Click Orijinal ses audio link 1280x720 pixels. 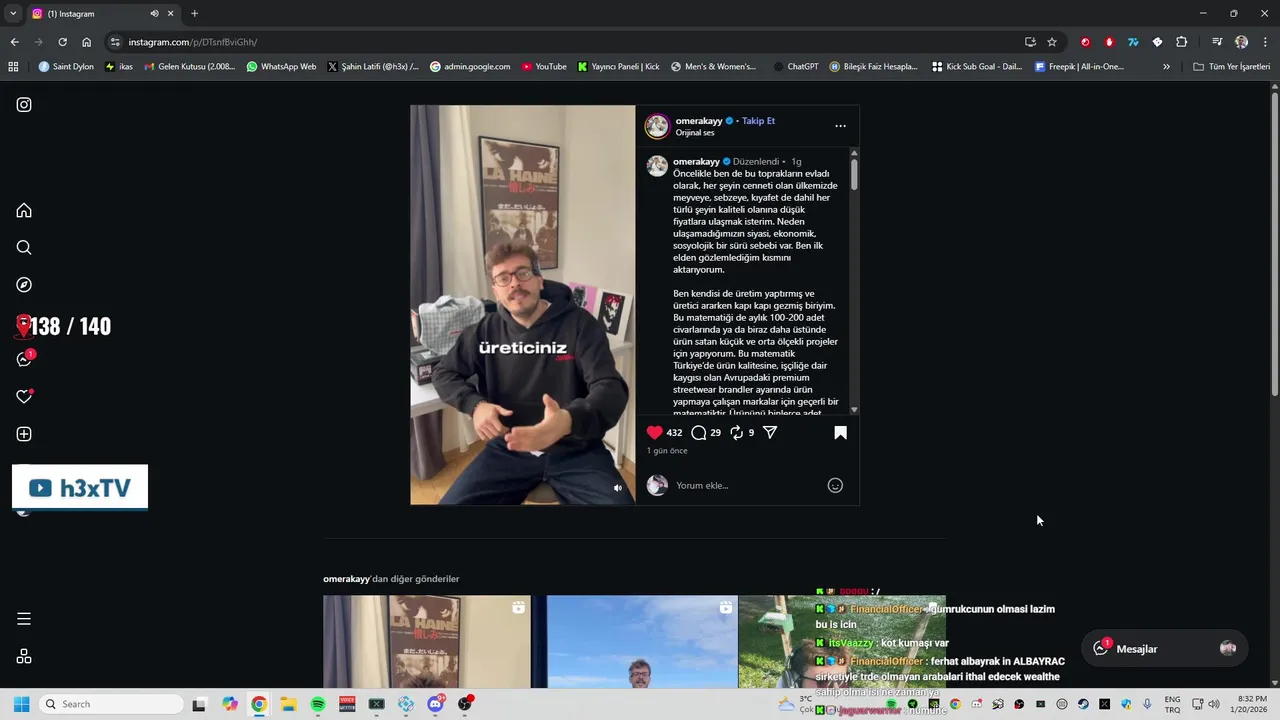[695, 133]
